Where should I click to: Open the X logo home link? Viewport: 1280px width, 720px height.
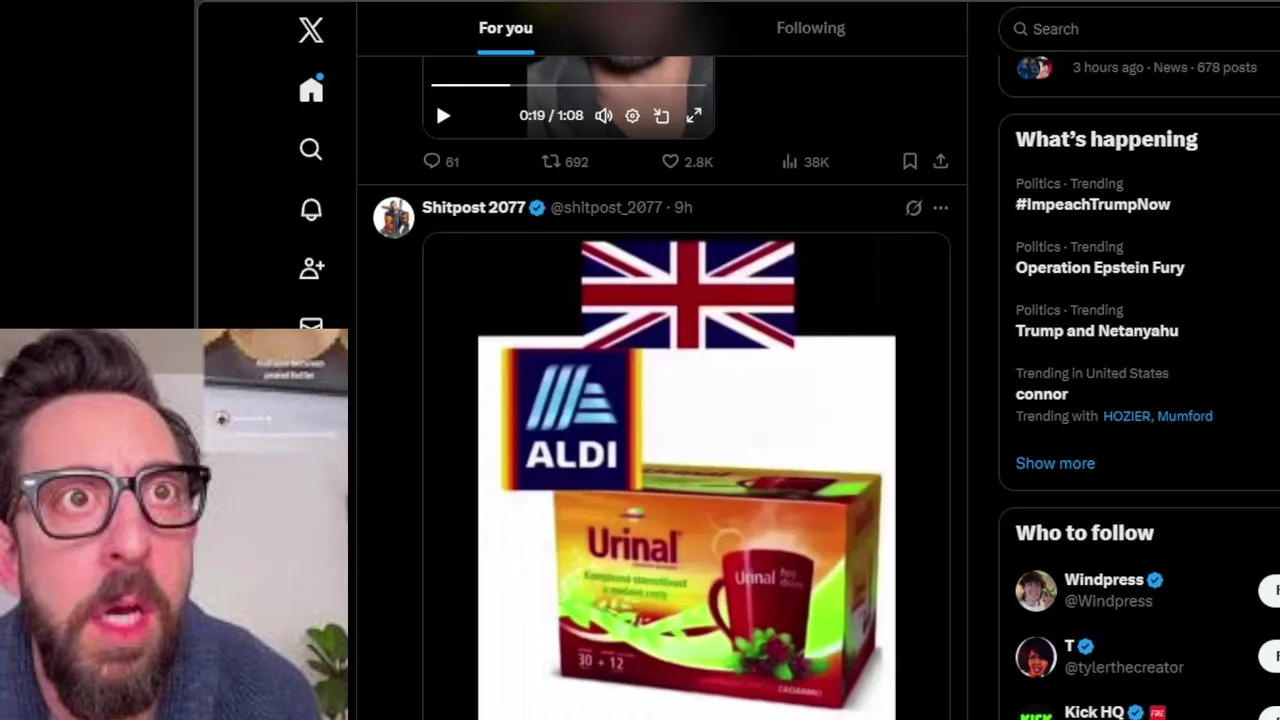tap(311, 30)
